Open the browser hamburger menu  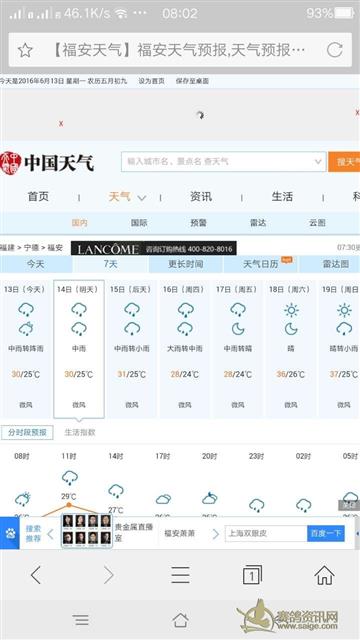180,575
